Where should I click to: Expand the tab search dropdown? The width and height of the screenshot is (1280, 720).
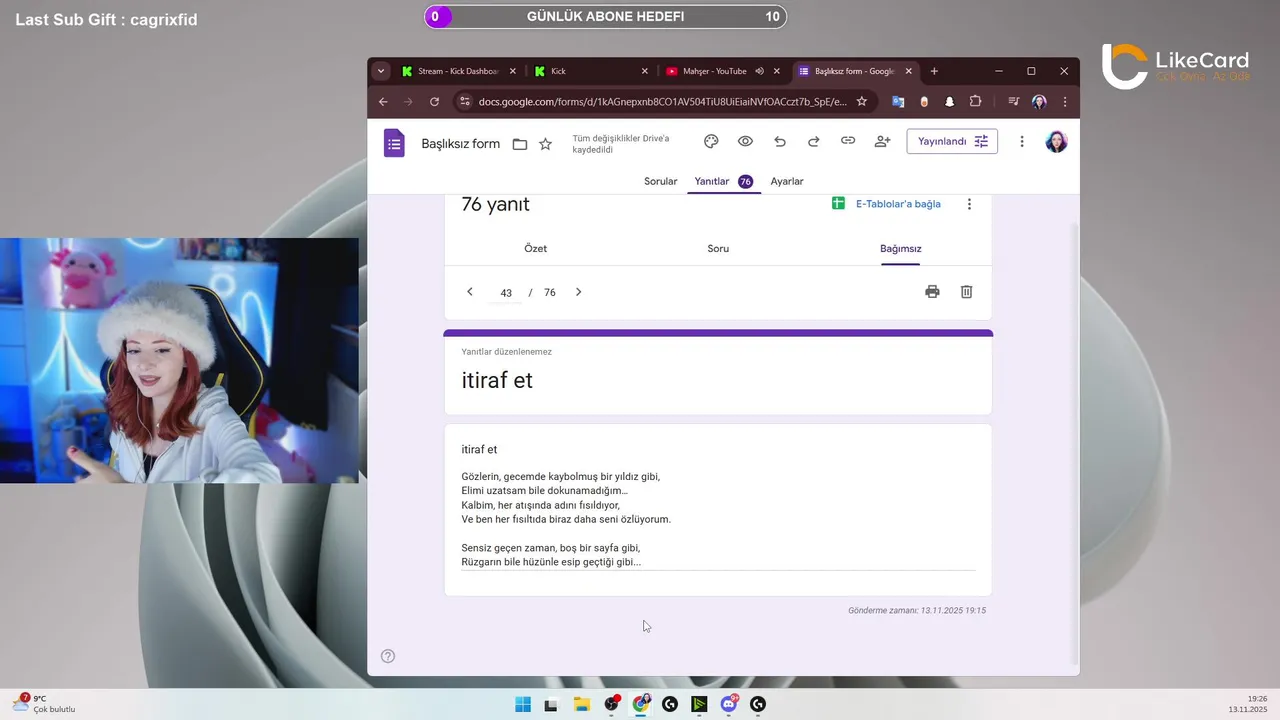[x=381, y=71]
